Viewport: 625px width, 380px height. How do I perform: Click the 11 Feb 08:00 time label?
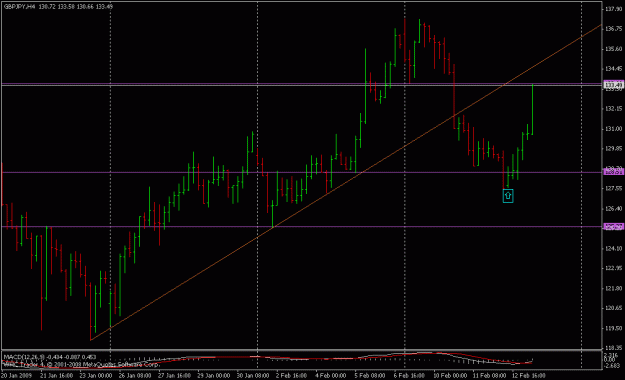click(489, 376)
